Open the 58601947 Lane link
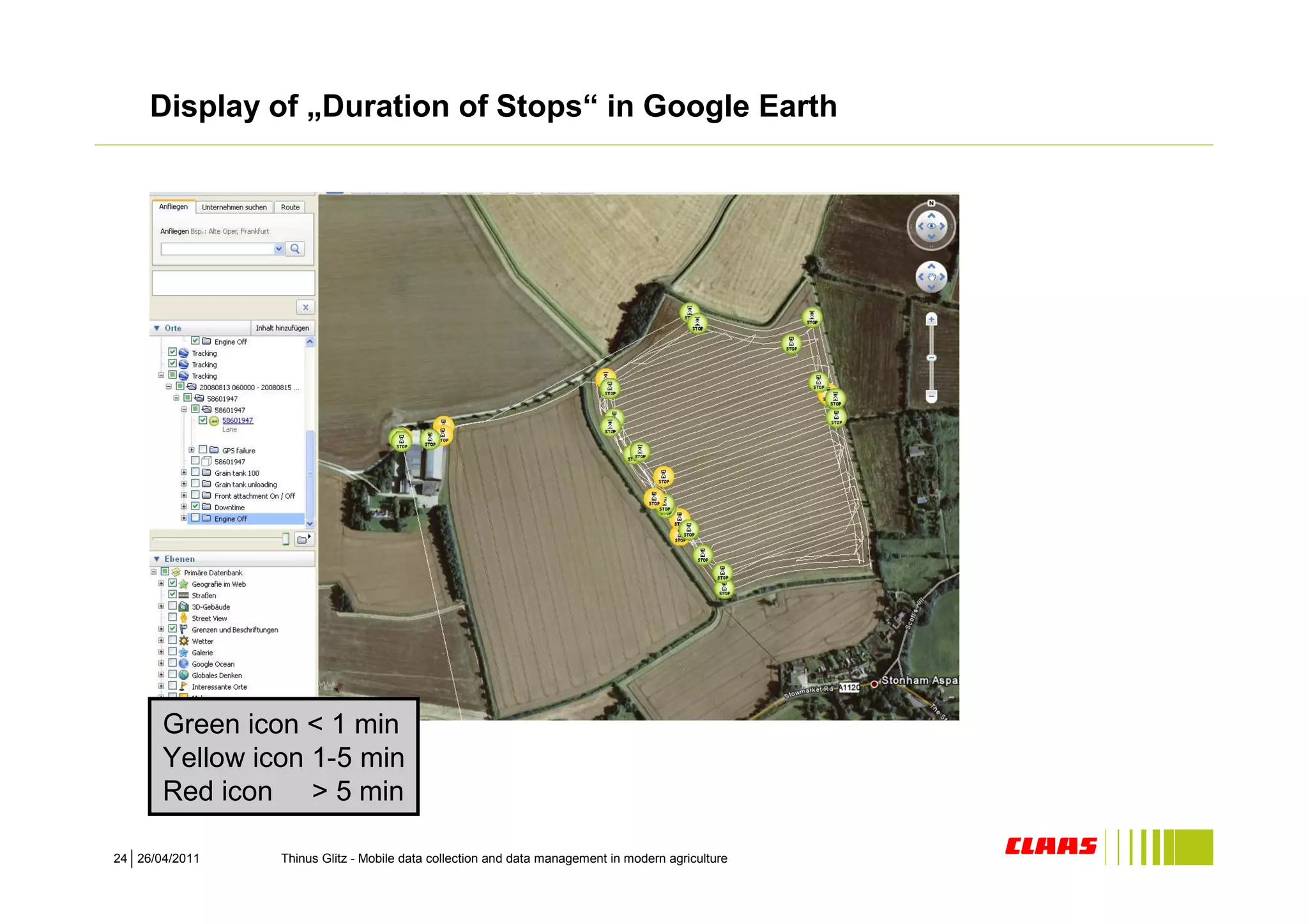Screen dimensions: 1308x924 point(238,420)
